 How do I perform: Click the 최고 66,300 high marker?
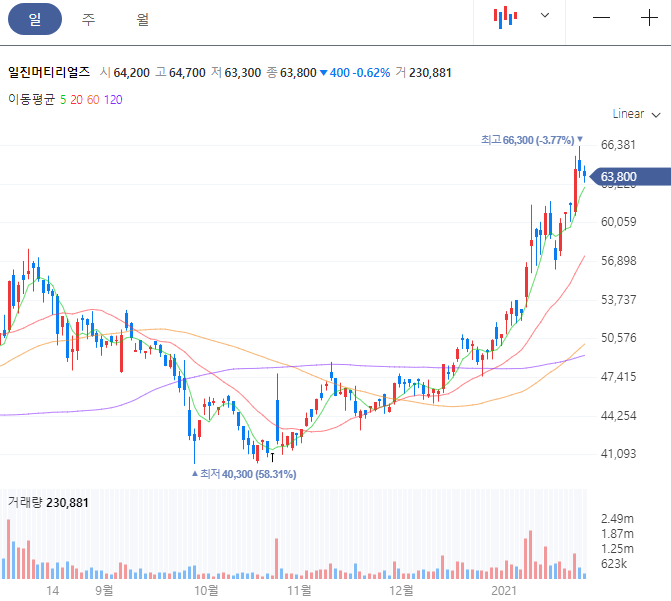point(531,140)
